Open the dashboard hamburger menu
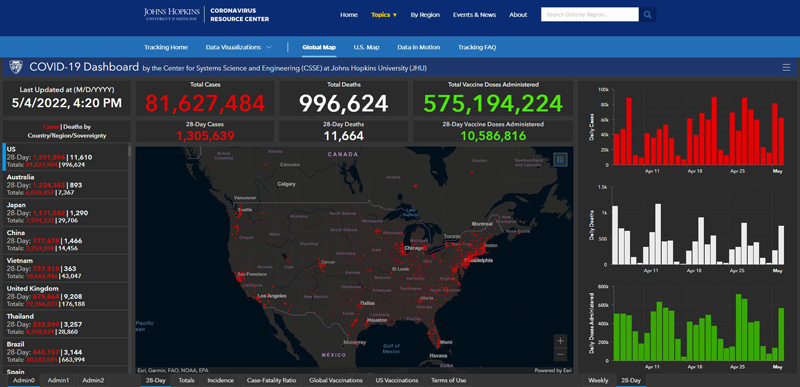Viewport: 800px width, 387px height. 786,67
